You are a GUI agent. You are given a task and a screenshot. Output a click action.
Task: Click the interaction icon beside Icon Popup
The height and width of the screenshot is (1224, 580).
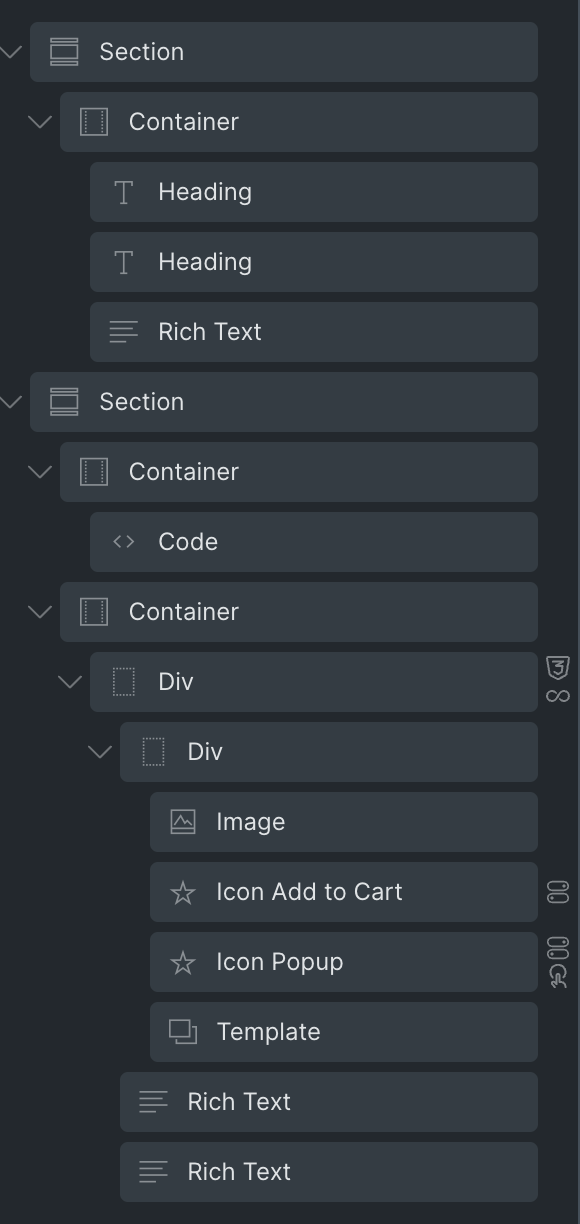click(558, 976)
